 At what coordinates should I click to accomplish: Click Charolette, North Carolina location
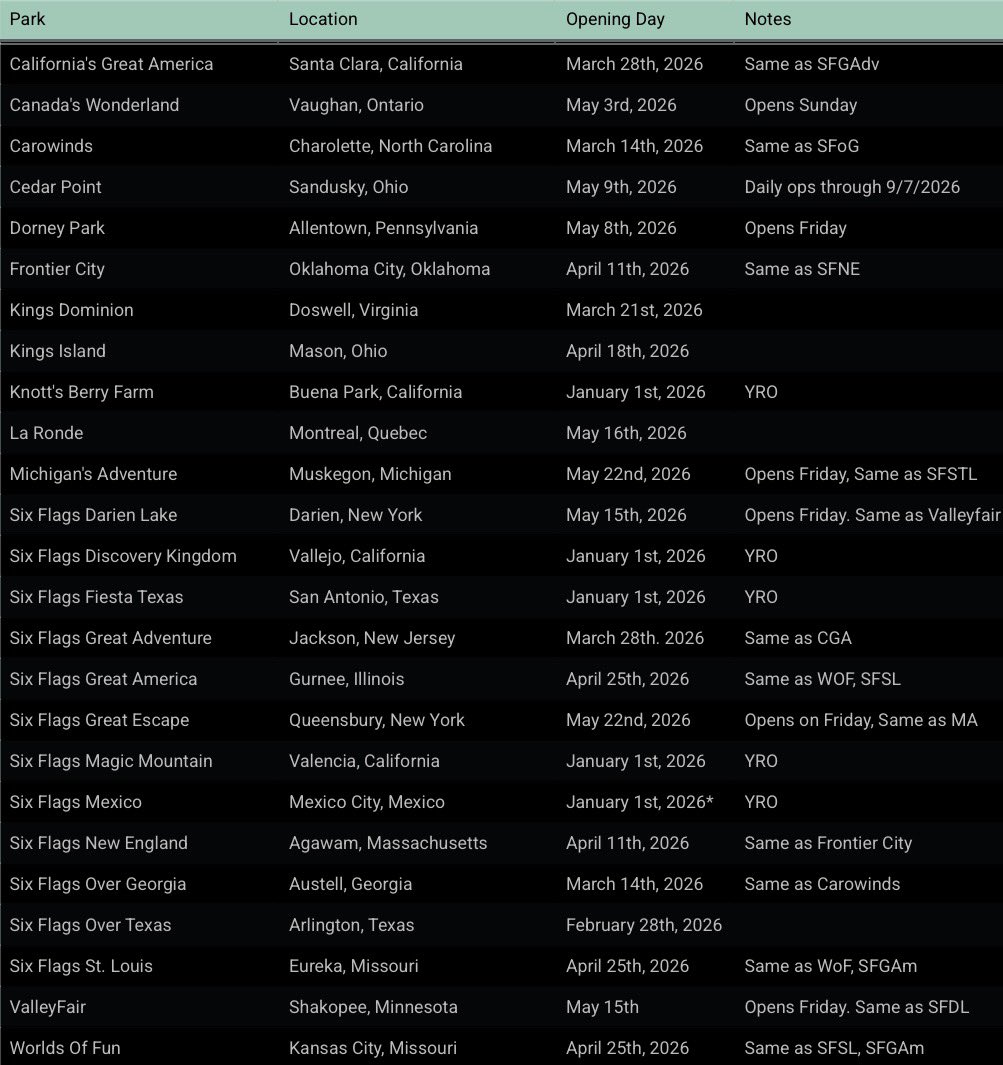point(390,146)
